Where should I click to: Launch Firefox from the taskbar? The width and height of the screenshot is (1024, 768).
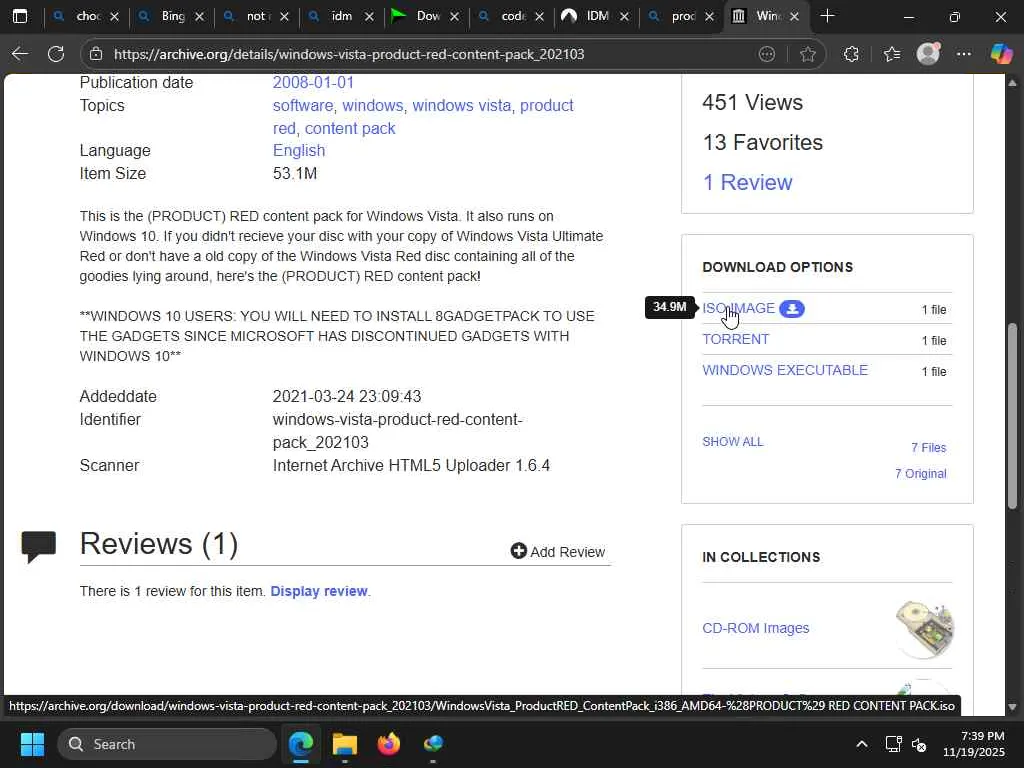click(x=389, y=744)
